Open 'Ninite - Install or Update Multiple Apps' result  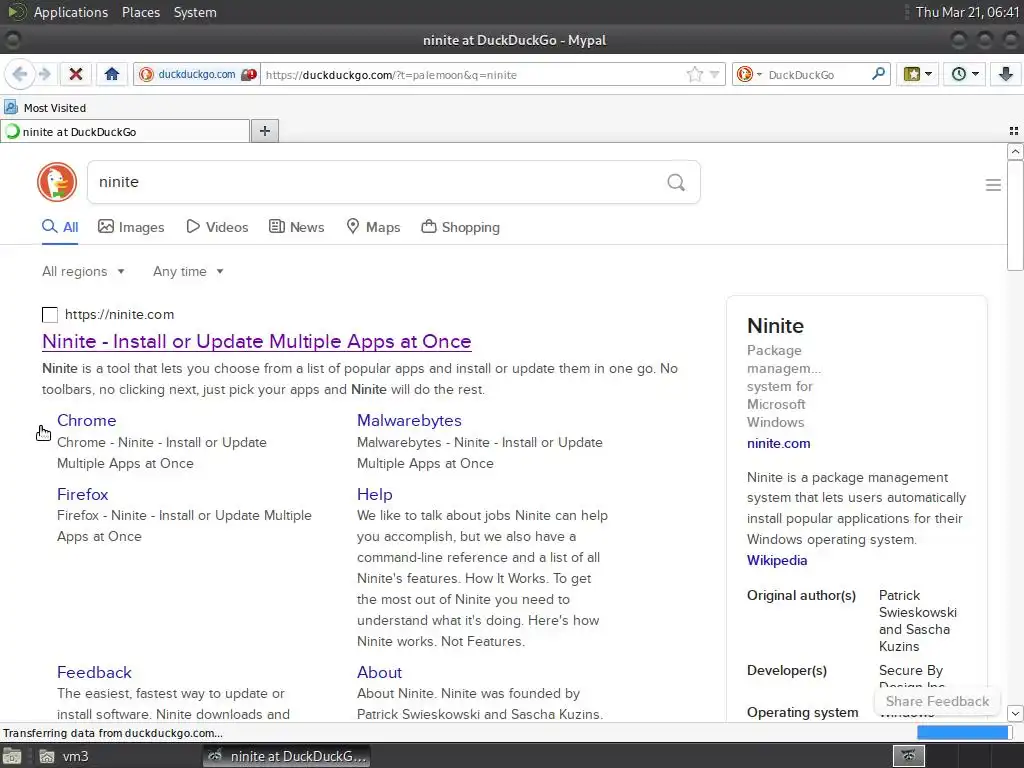point(257,342)
